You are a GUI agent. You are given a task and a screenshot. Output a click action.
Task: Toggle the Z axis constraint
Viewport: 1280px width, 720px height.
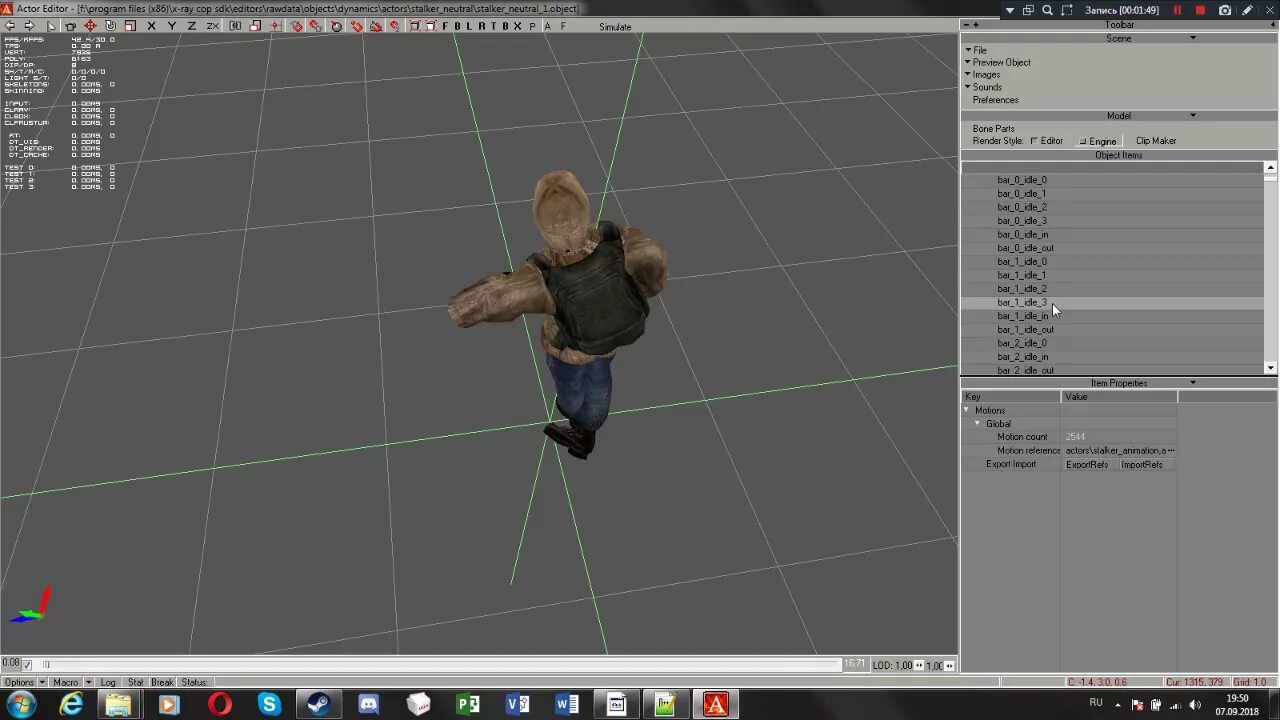point(191,26)
